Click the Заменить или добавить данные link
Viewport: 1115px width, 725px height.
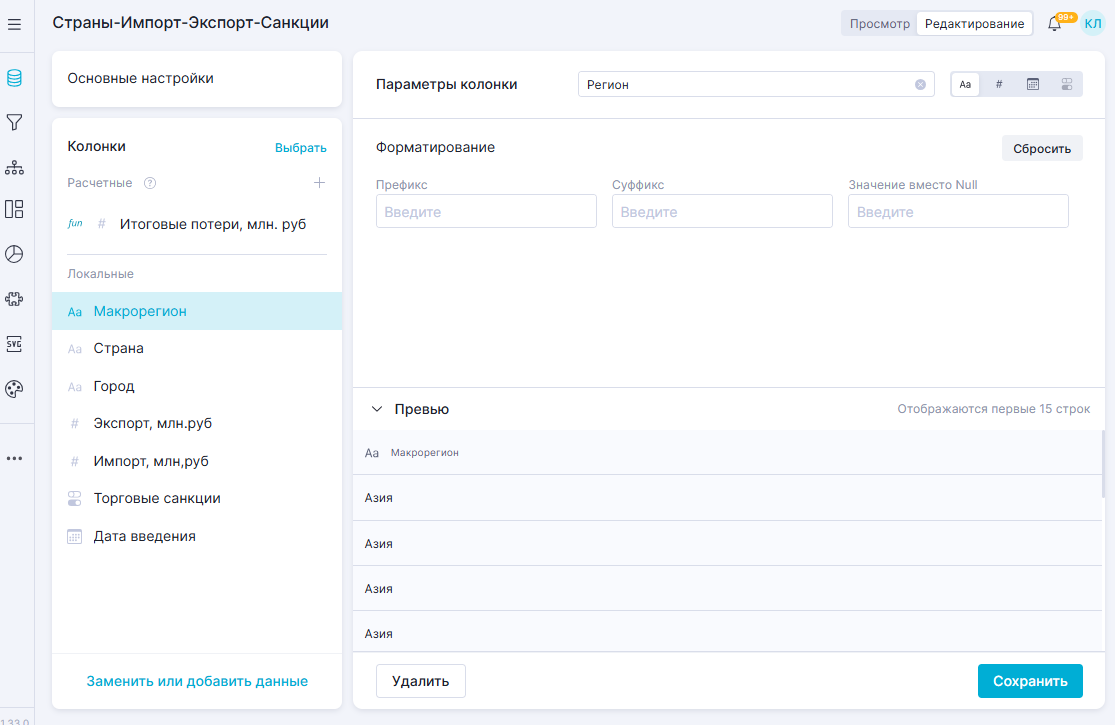pos(197,681)
